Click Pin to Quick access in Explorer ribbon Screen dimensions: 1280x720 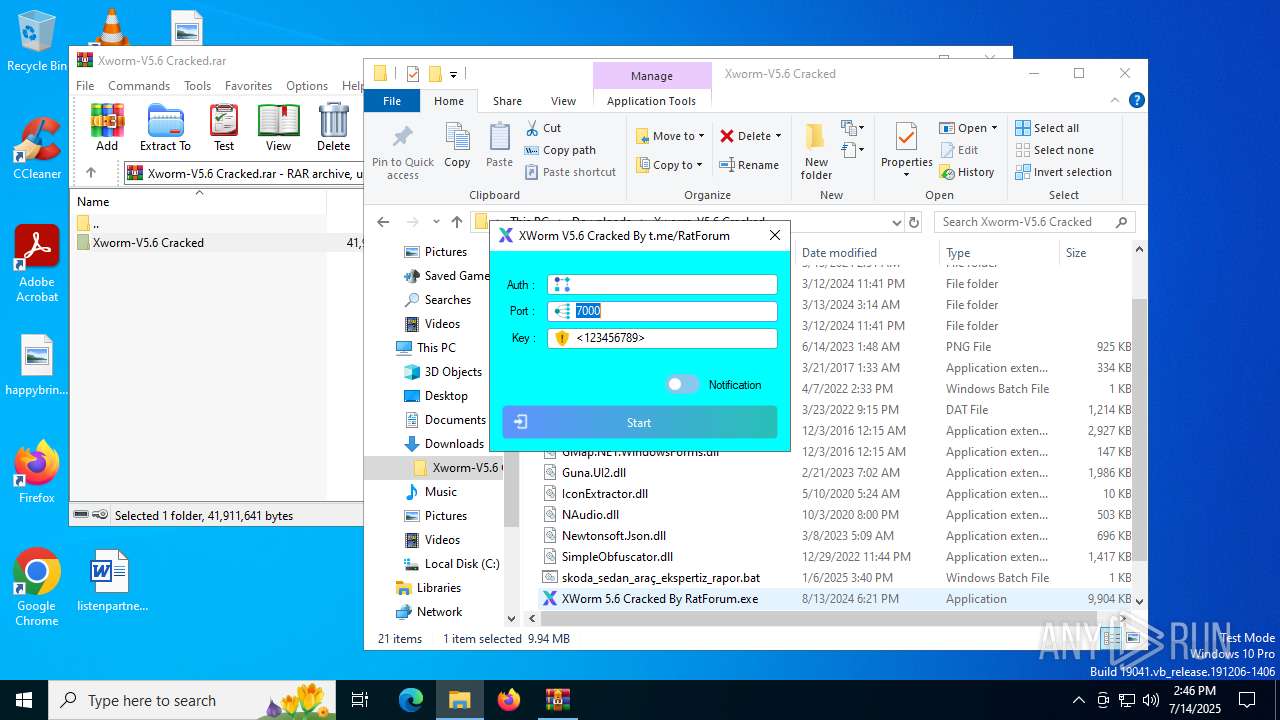[x=403, y=152]
